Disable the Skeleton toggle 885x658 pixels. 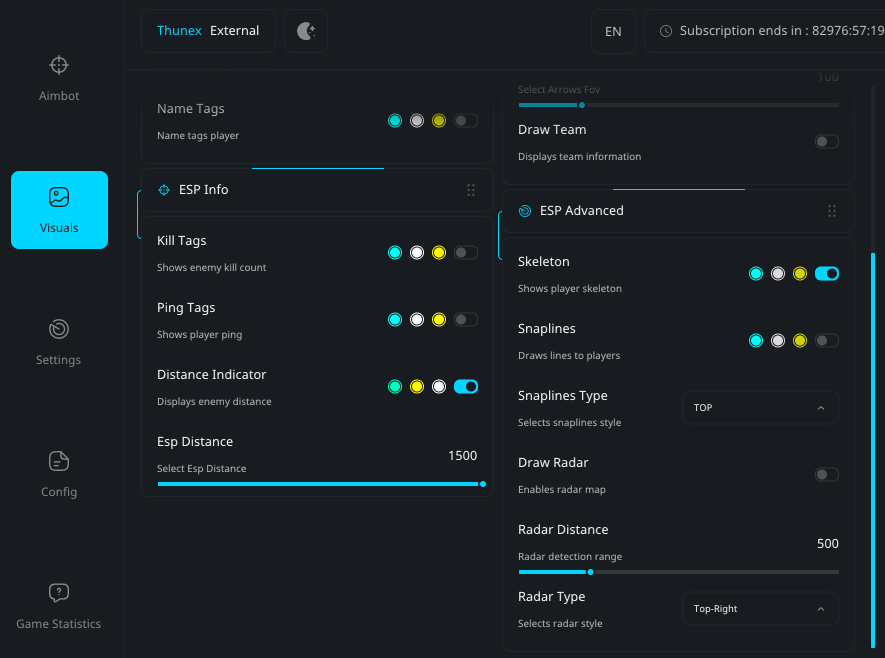point(827,273)
